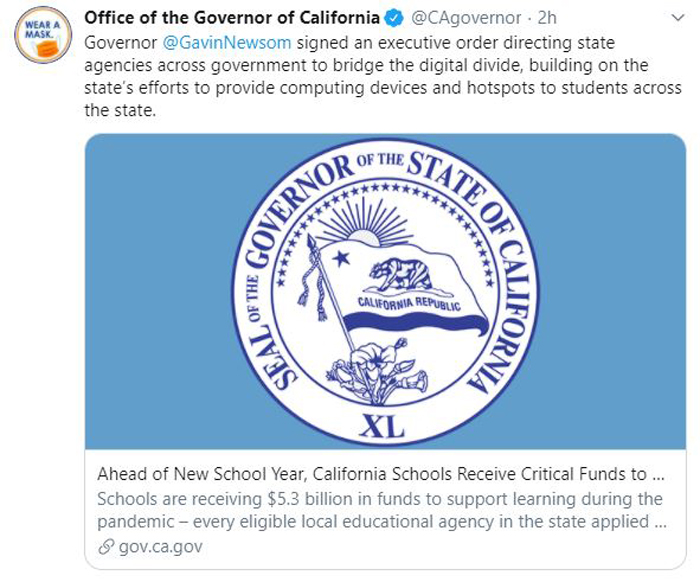The height and width of the screenshot is (582, 700).
Task: Click the blue card background left of the seal
Action: pyautogui.click(x=158, y=291)
